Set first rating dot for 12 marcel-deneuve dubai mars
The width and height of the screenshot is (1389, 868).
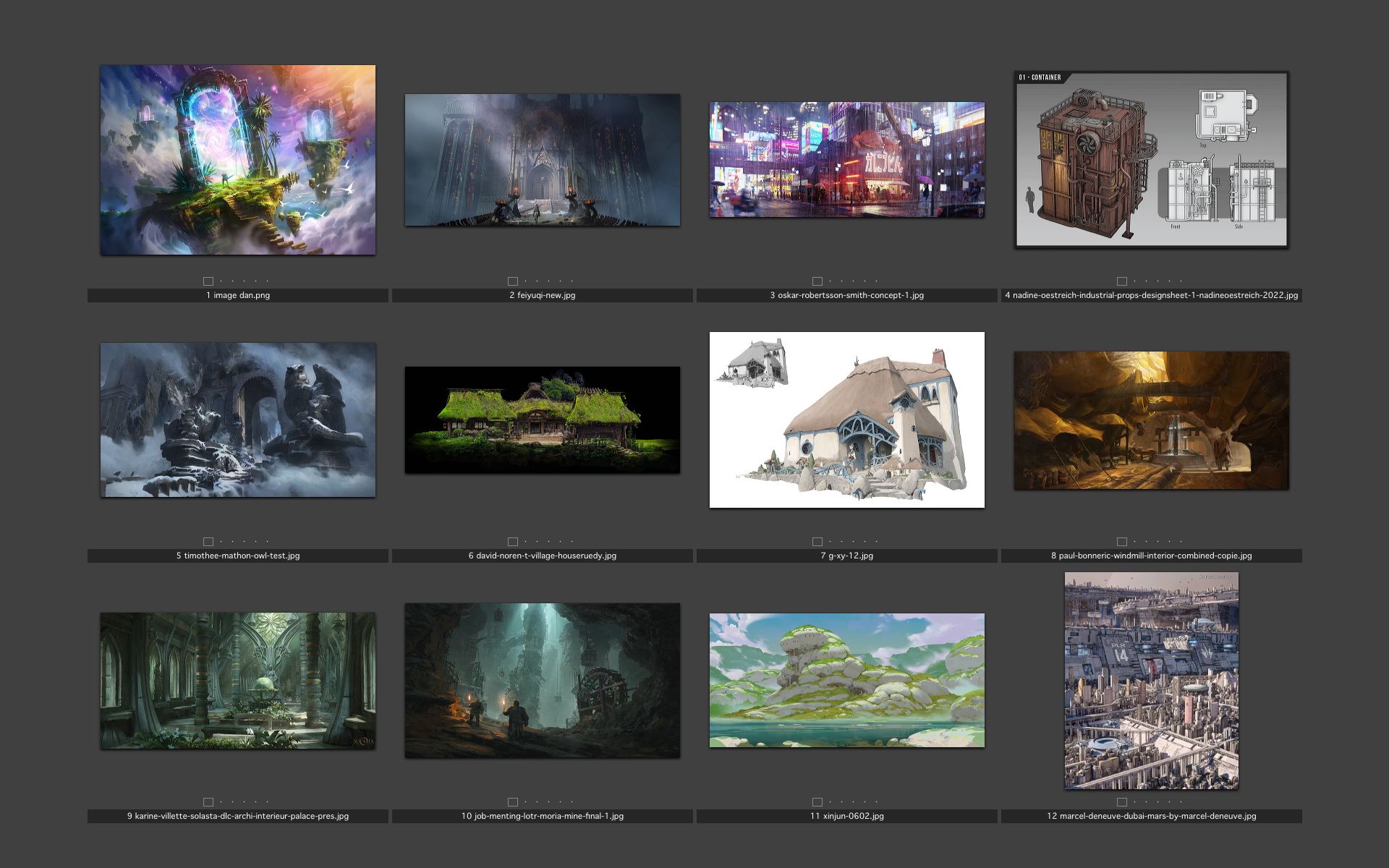pos(1135,801)
